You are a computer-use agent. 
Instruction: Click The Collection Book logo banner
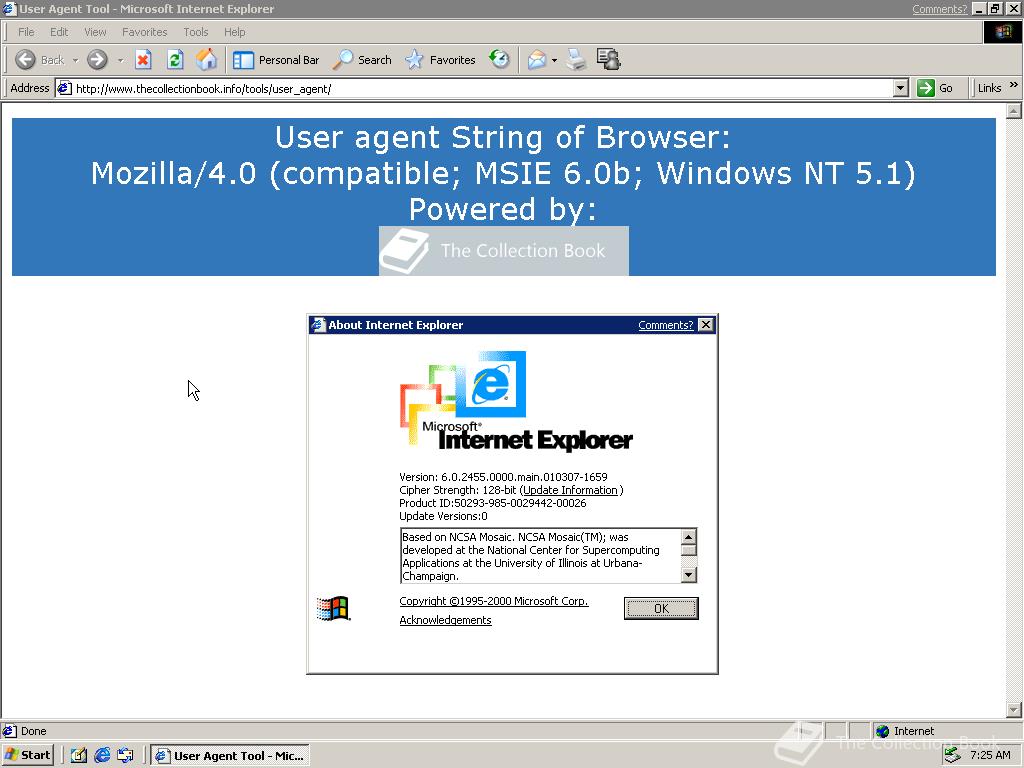click(504, 251)
